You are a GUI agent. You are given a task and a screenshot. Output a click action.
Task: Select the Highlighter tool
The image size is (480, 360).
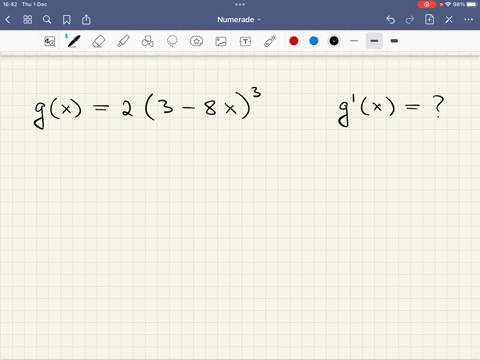(123, 41)
